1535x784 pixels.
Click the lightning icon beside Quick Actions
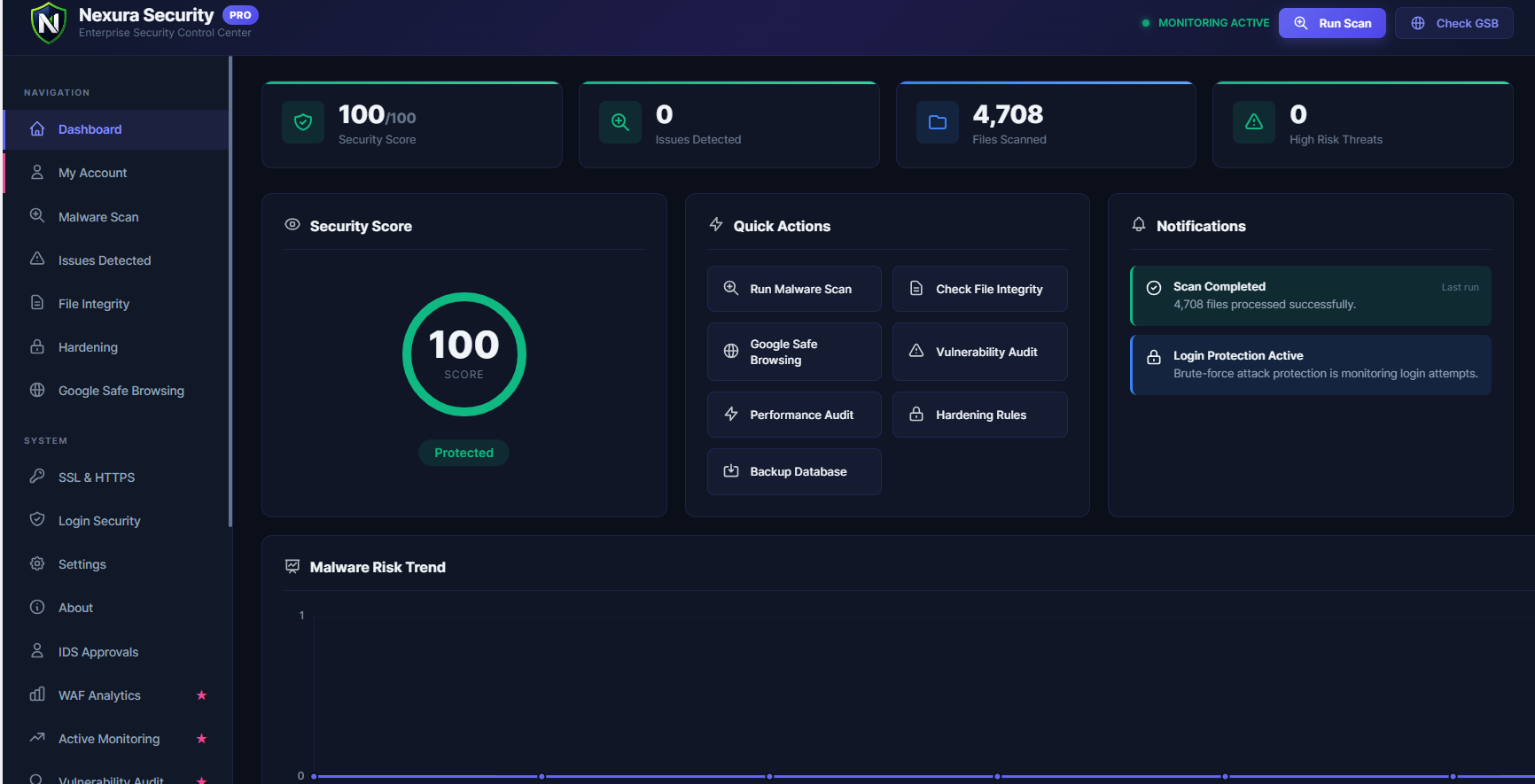click(716, 224)
